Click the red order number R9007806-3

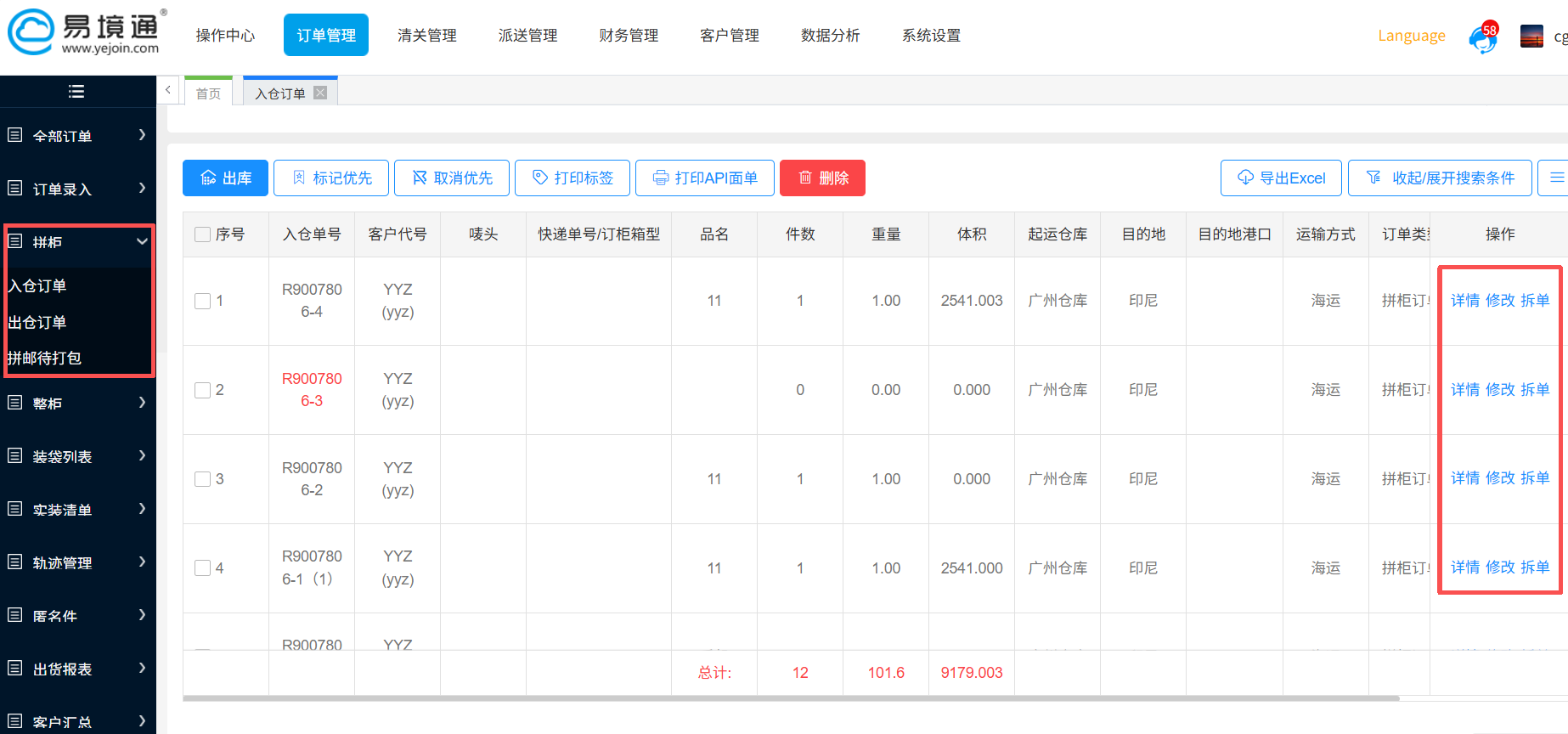coord(312,390)
